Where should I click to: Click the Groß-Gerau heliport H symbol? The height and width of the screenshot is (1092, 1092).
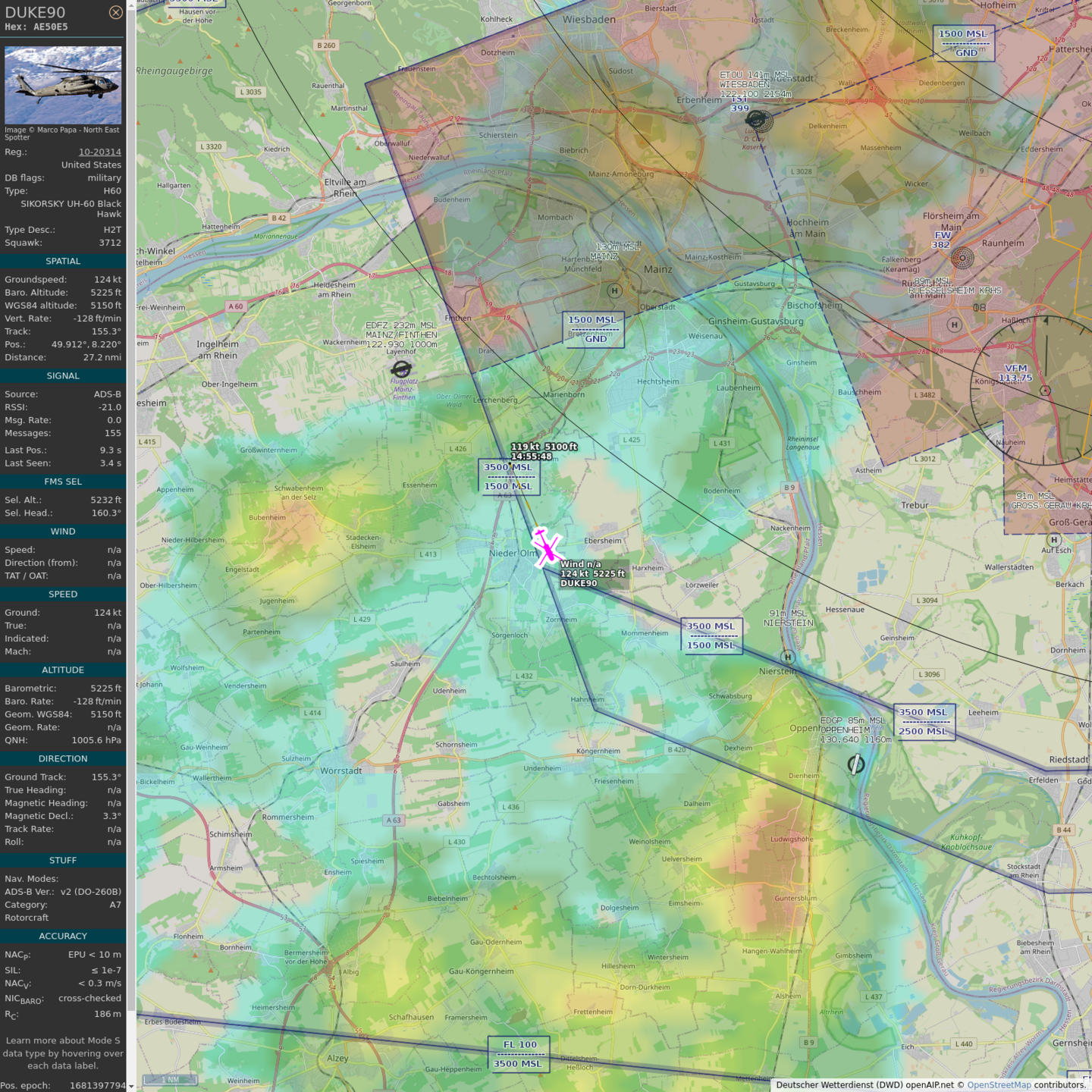point(1053,540)
